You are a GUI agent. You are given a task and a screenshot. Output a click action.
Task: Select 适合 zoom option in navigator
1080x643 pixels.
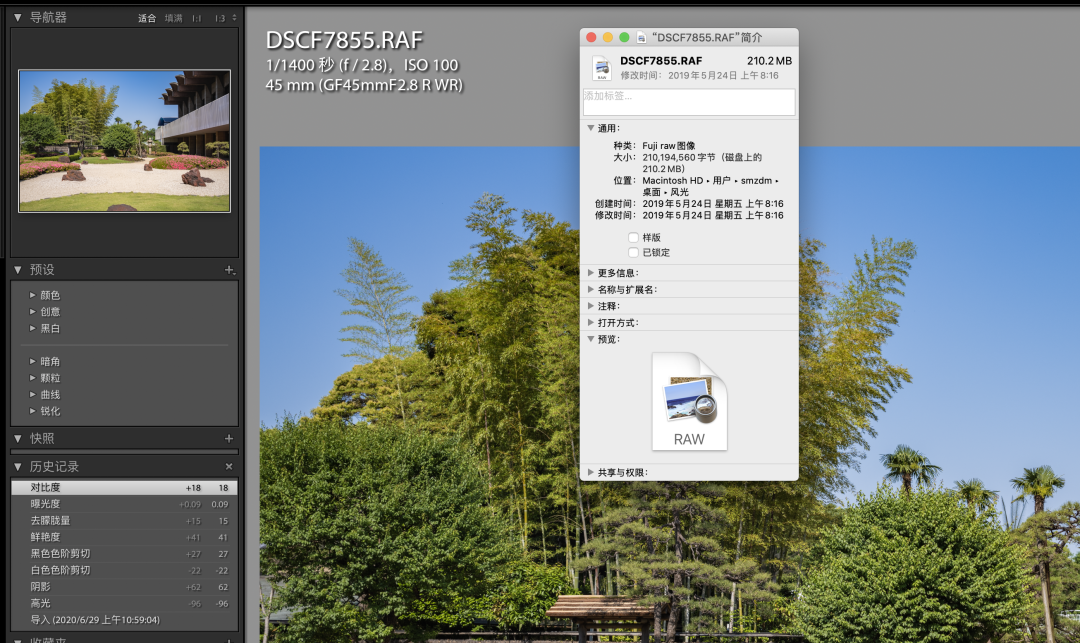coord(147,18)
